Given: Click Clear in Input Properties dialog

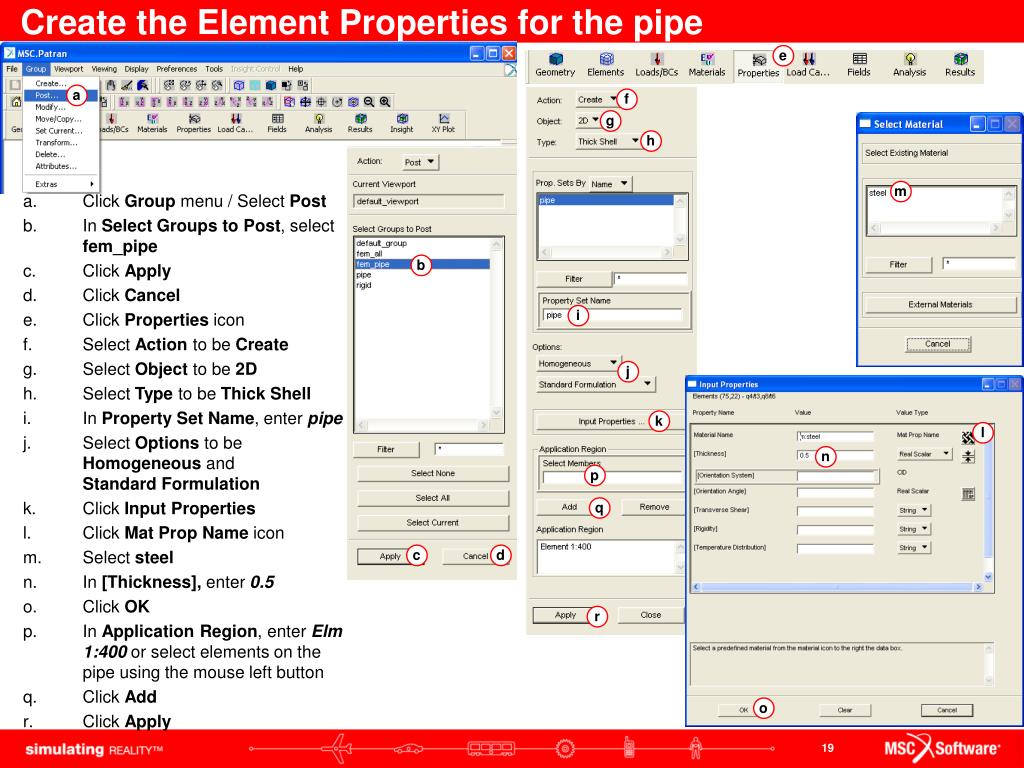Looking at the screenshot, I should pyautogui.click(x=844, y=710).
